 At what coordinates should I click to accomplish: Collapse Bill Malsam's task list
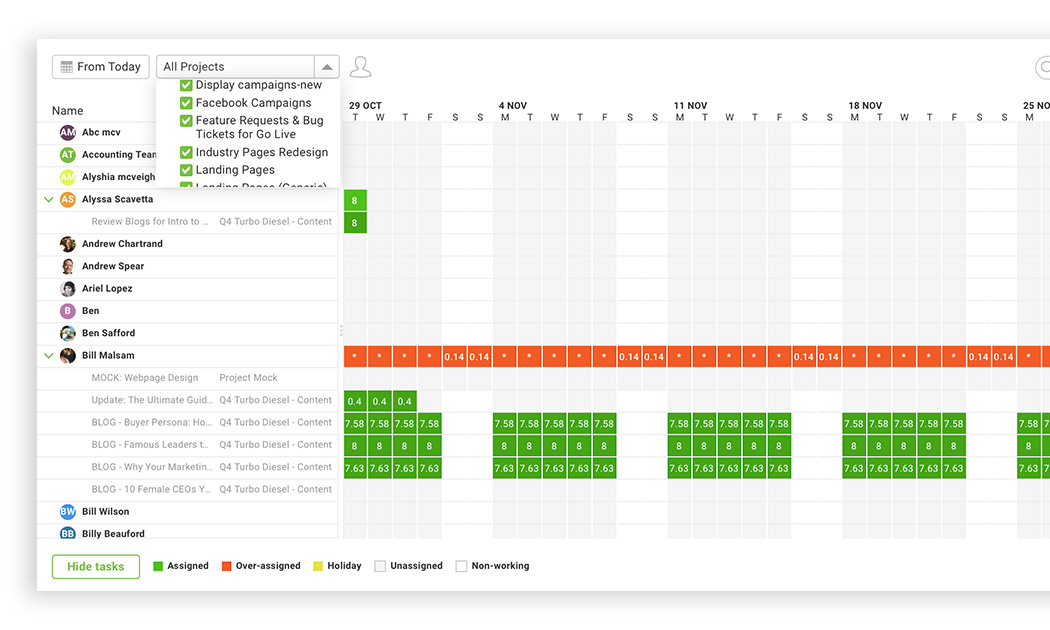pyautogui.click(x=48, y=356)
